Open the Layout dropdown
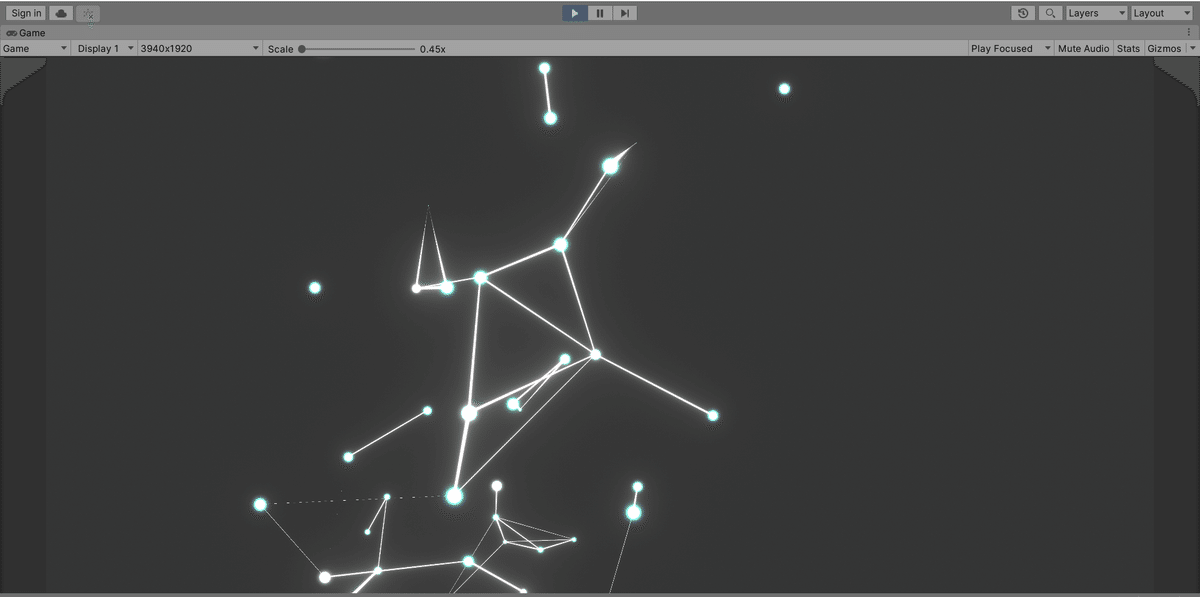Viewport: 1200px width, 597px height. click(x=1161, y=13)
